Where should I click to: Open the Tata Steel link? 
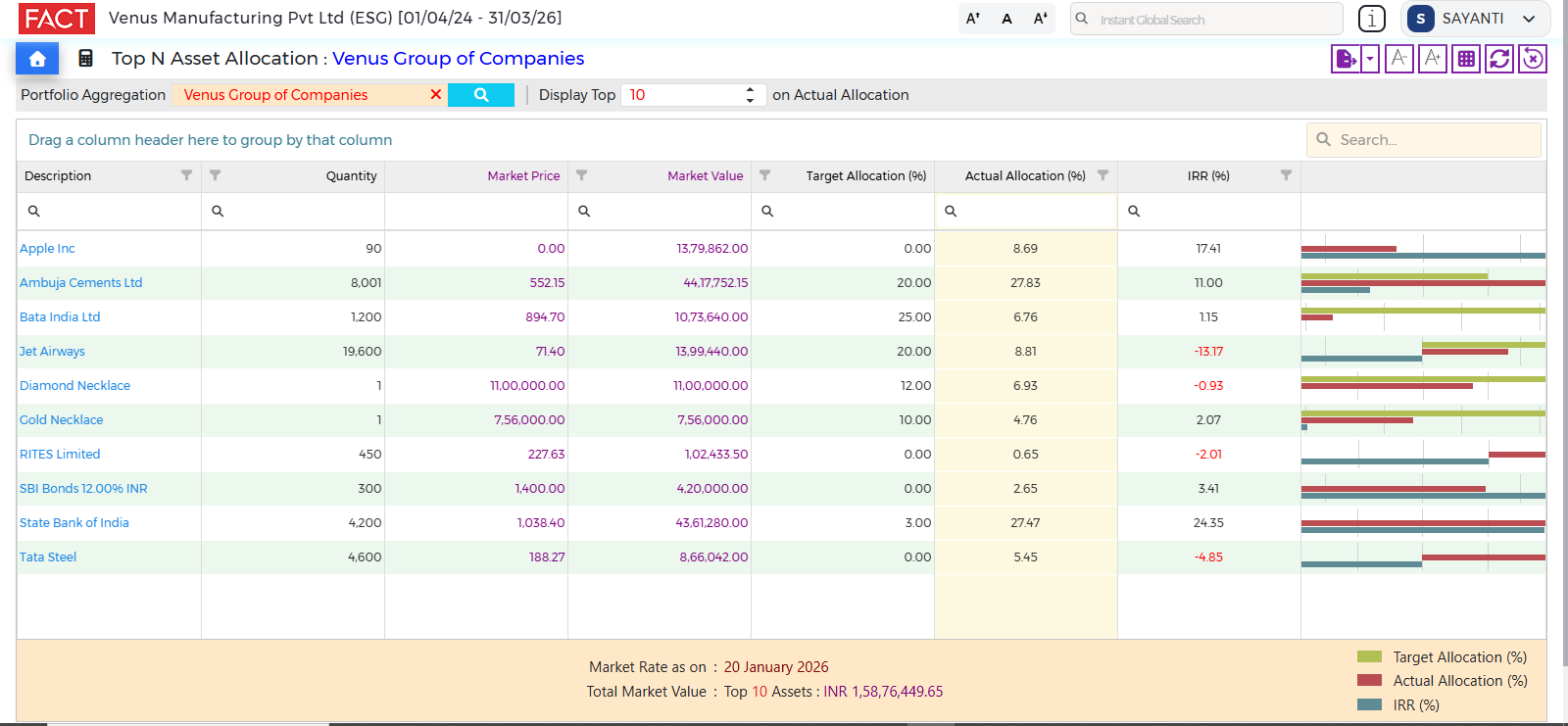[x=48, y=557]
